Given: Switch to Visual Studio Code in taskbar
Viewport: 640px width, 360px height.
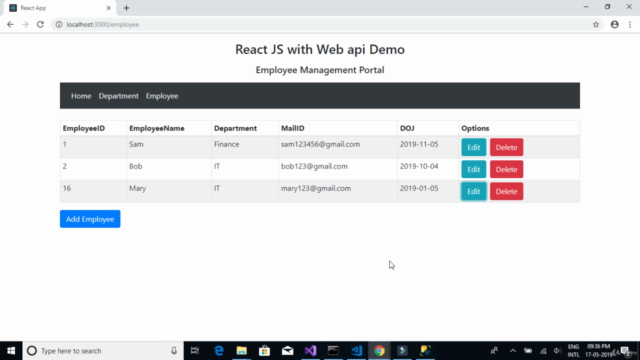Looking at the screenshot, I should [x=356, y=351].
